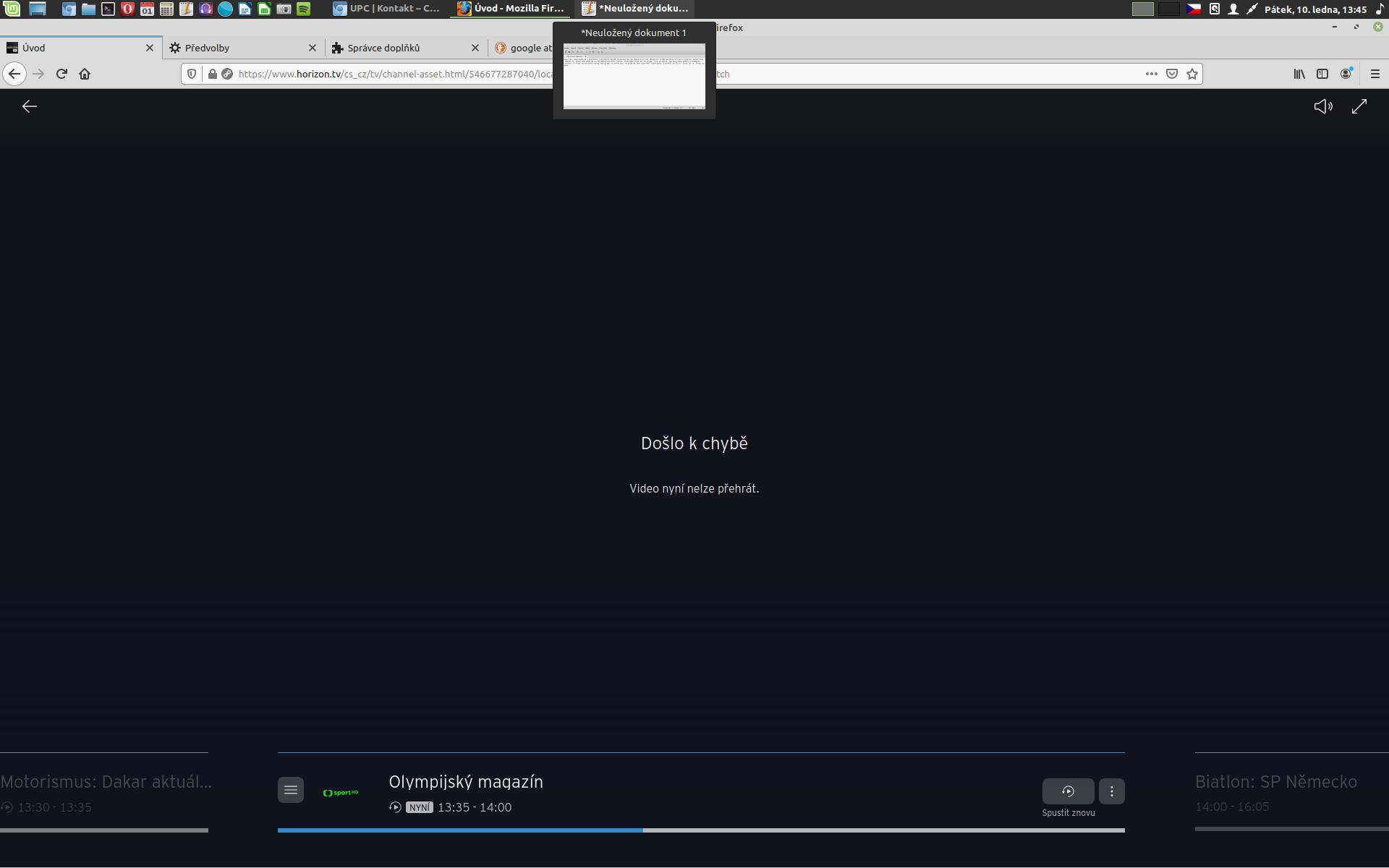Click the programme progress bar

700,830
